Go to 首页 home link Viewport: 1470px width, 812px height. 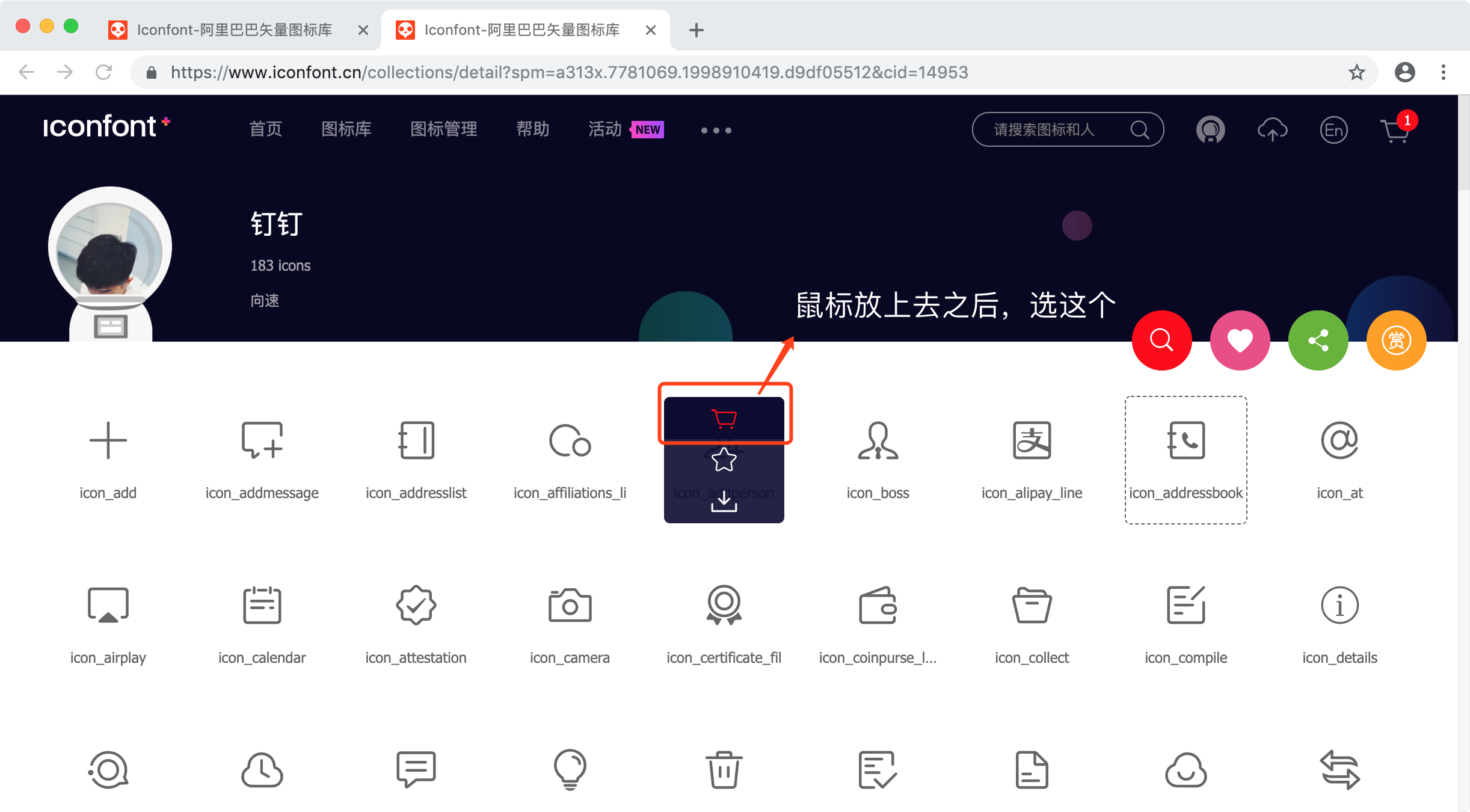[265, 129]
